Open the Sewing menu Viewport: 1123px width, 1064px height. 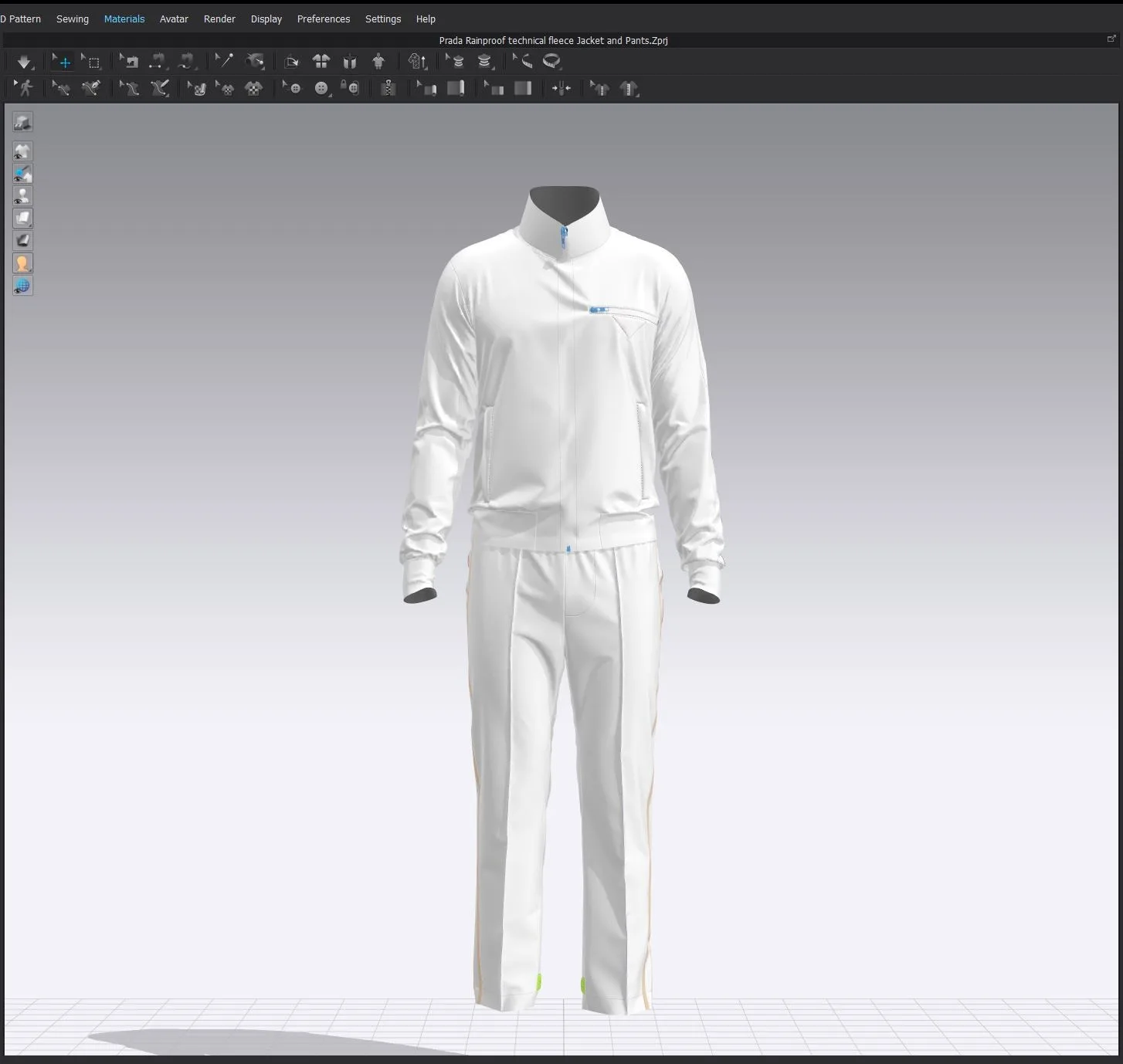coord(73,19)
